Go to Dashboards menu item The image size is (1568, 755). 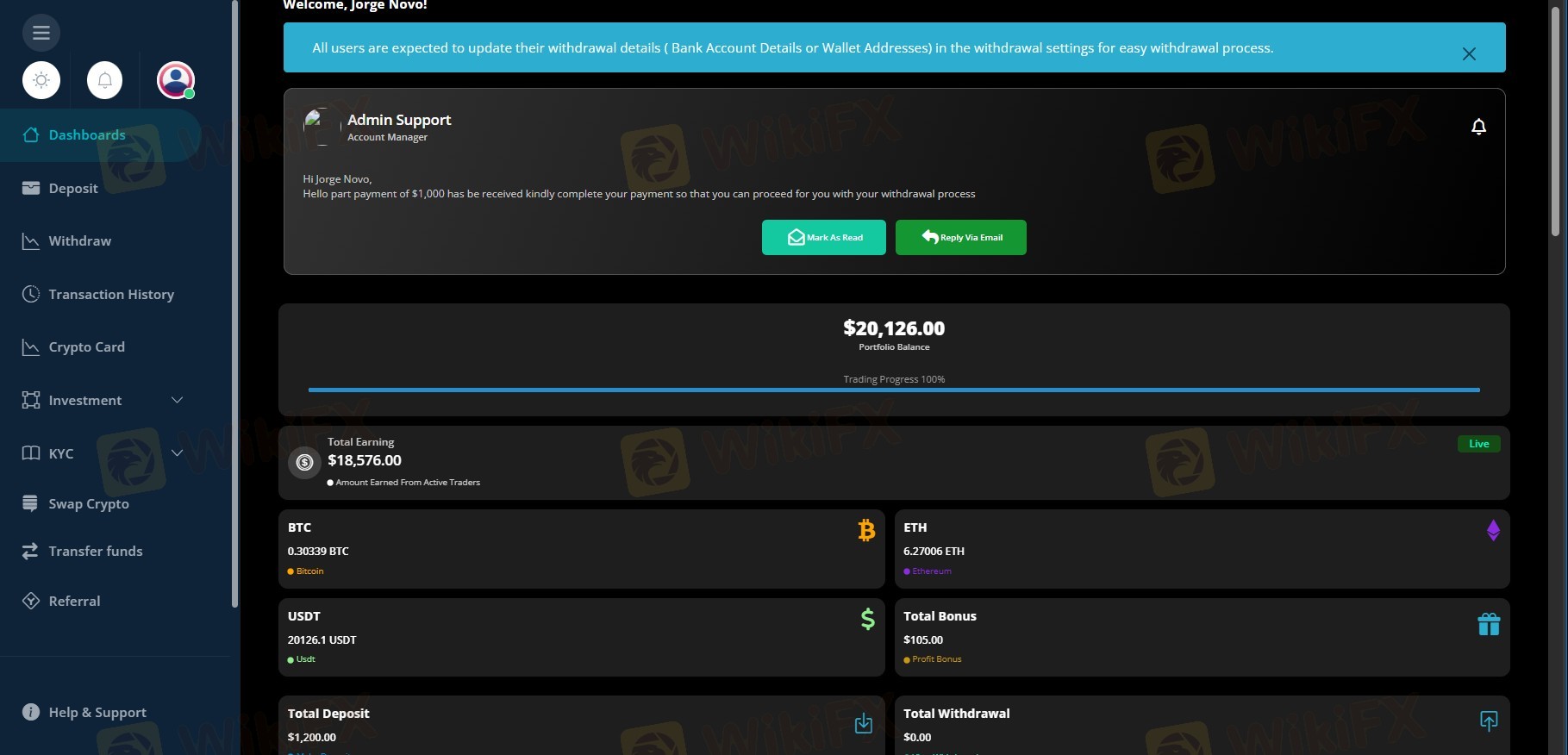[100, 135]
